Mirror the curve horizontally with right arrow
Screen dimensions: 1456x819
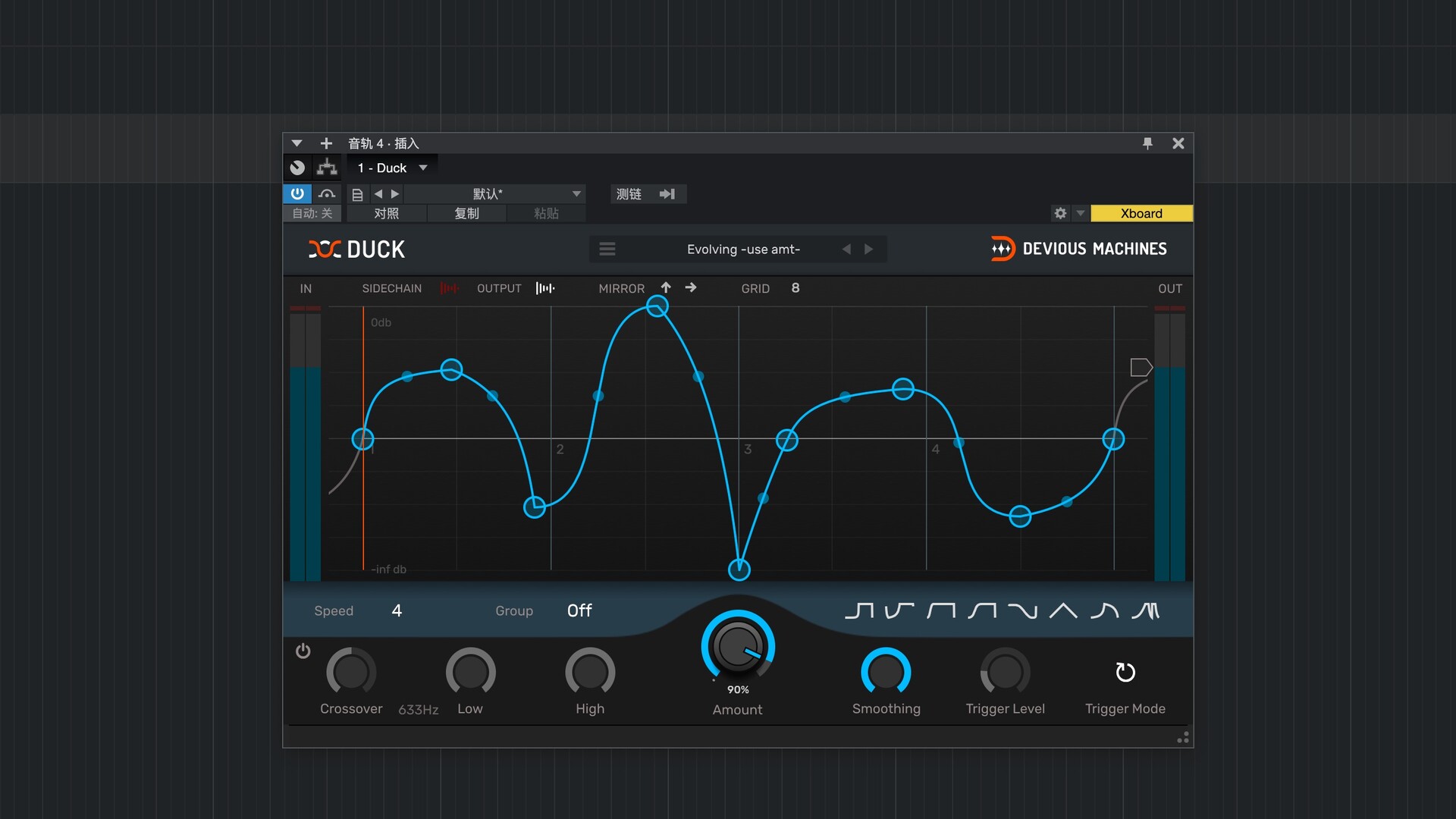[691, 287]
